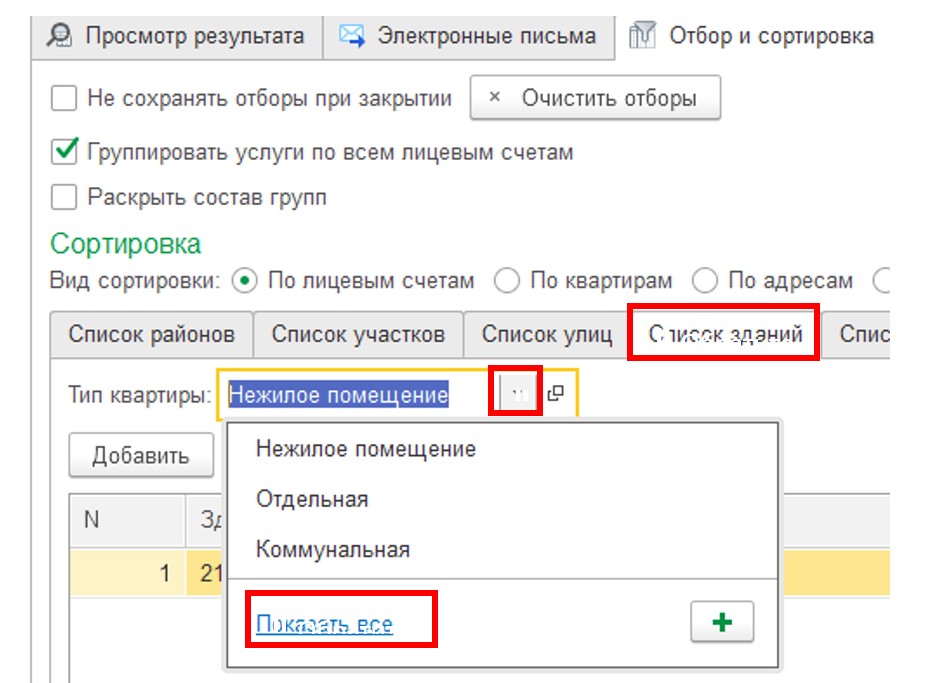The image size is (926, 683).
Task: Click the filter icon on Отбор и сортировка
Action: 643,35
